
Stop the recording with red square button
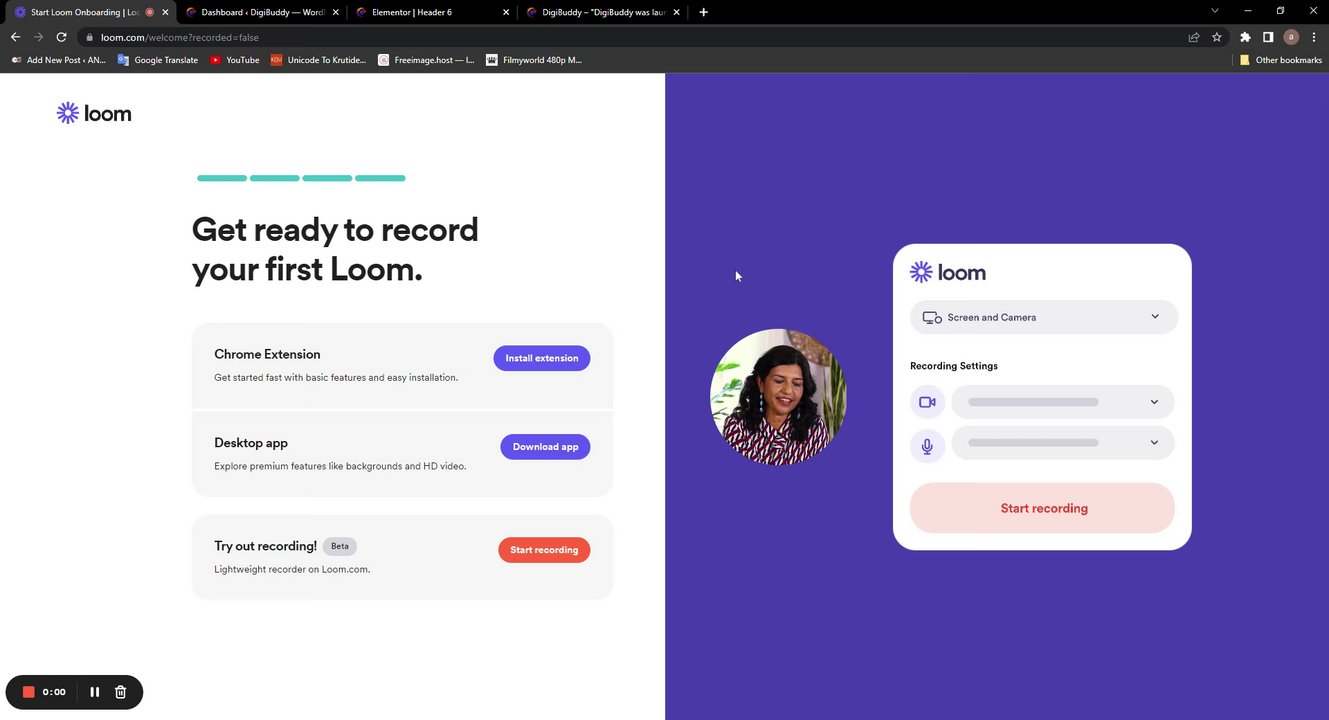point(29,692)
